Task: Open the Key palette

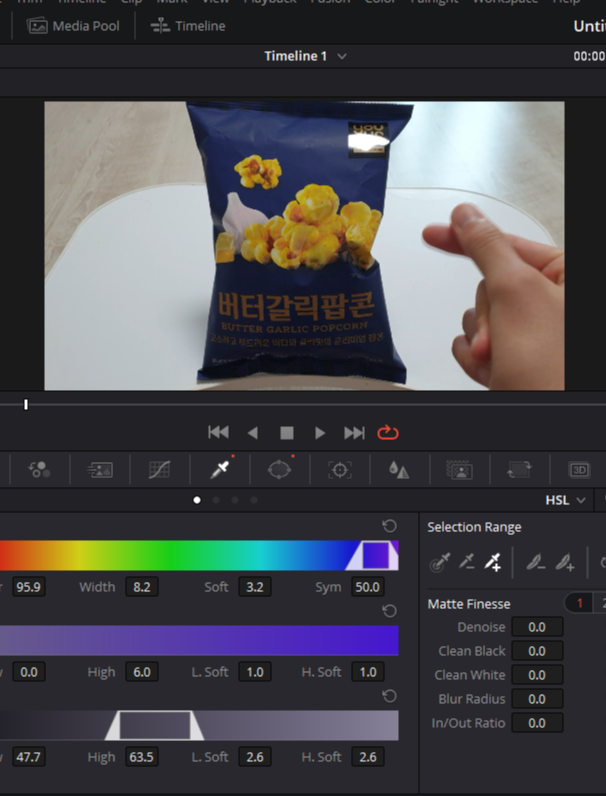Action: [459, 470]
